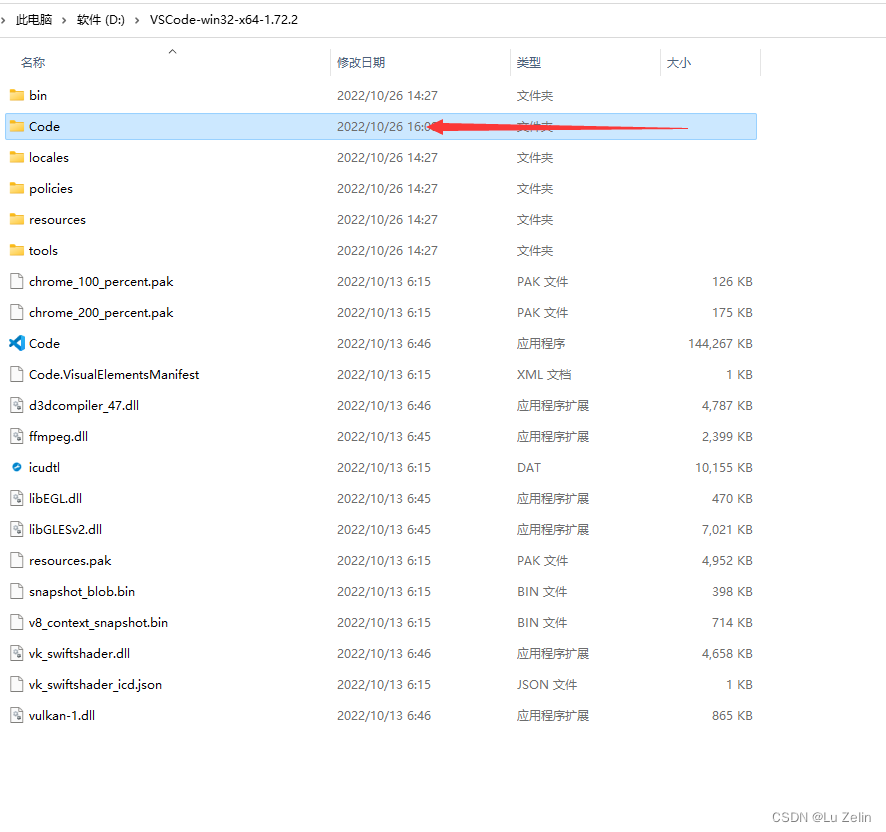Select the icudtl DAT file icon
This screenshot has height=832, width=886.
[x=17, y=467]
